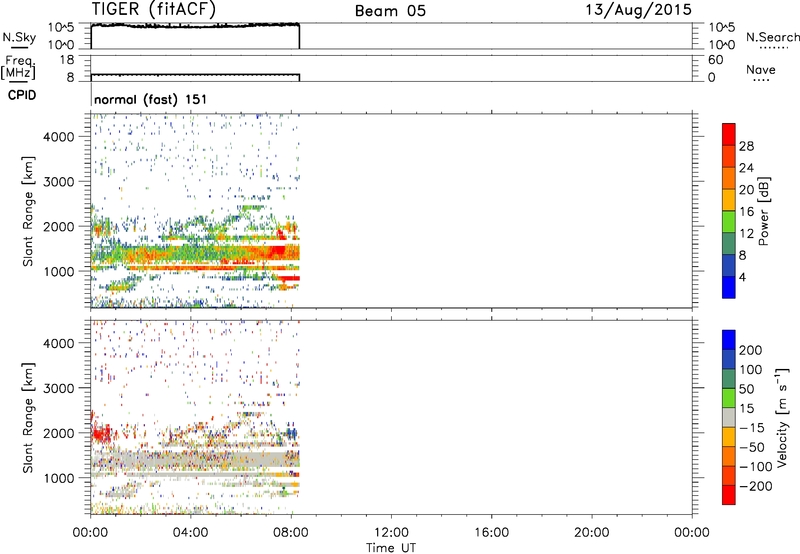
Task: Click the 'TIGER (fitACF)' title text
Action: tap(154, 9)
